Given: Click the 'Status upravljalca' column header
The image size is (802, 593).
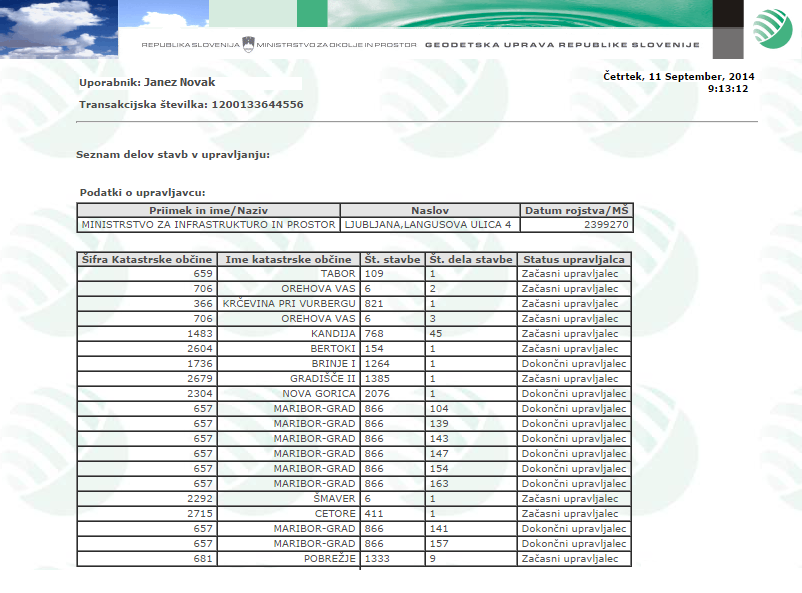Looking at the screenshot, I should point(574,259).
